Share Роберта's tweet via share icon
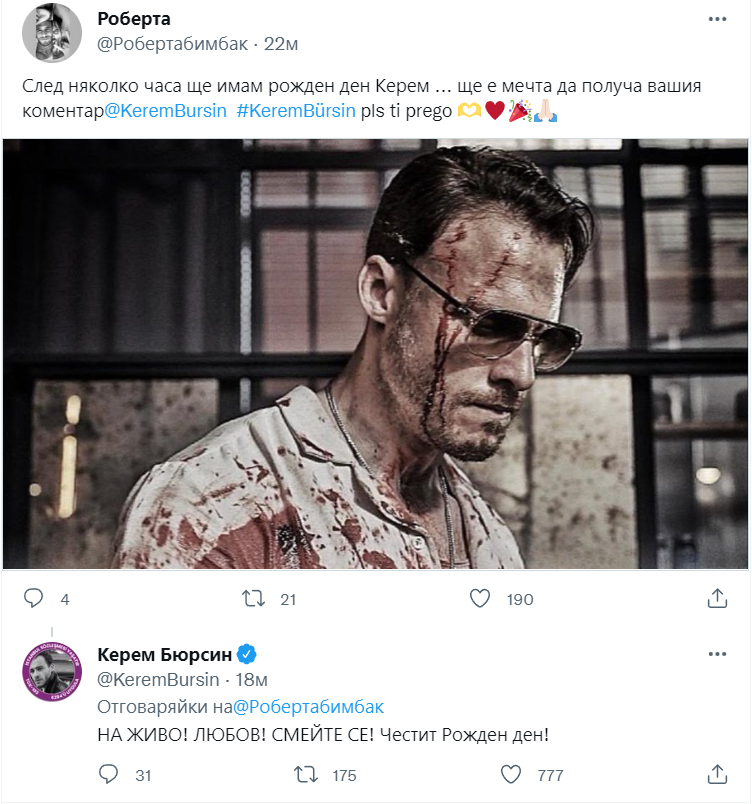The image size is (752, 804). coord(717,598)
